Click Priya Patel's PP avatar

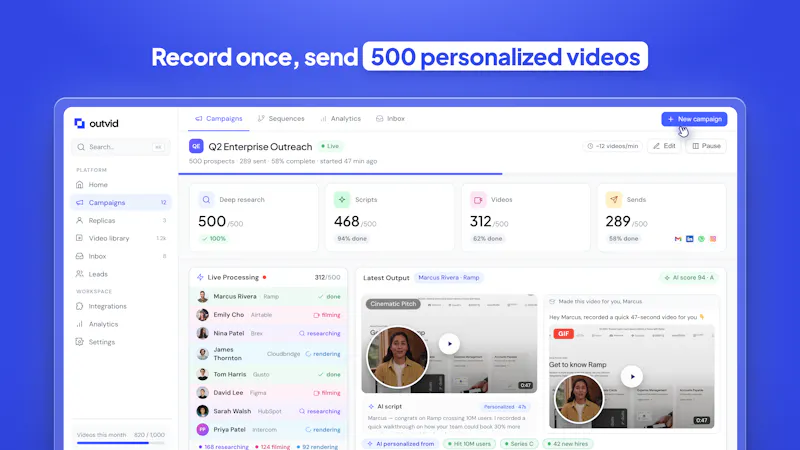pos(203,430)
